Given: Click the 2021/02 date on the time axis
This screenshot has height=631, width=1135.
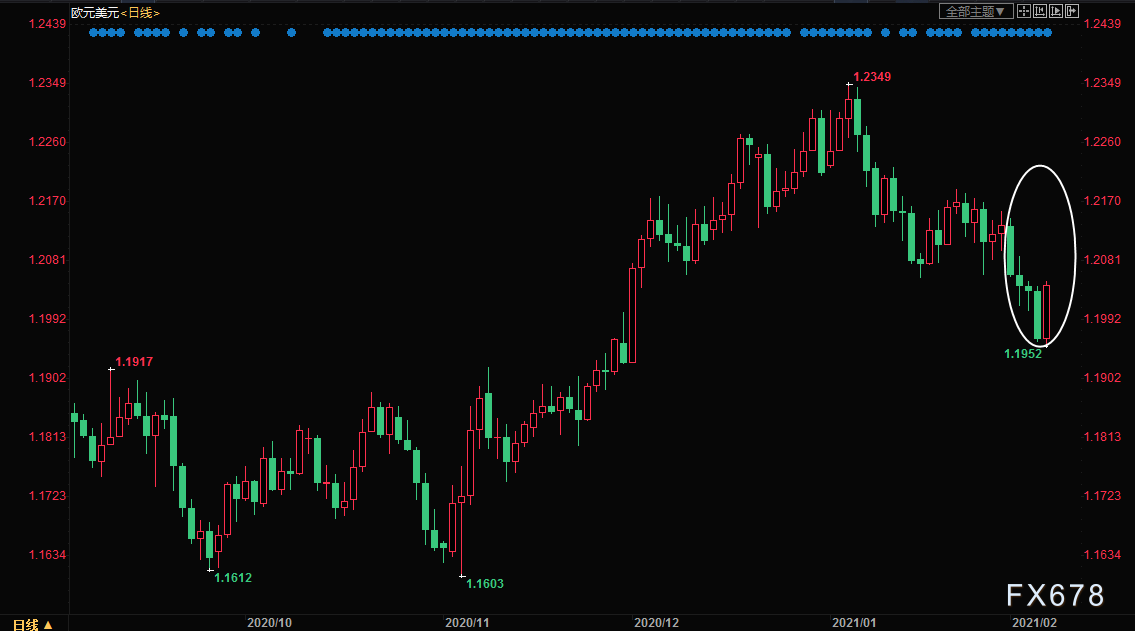Looking at the screenshot, I should click(x=1032, y=622).
